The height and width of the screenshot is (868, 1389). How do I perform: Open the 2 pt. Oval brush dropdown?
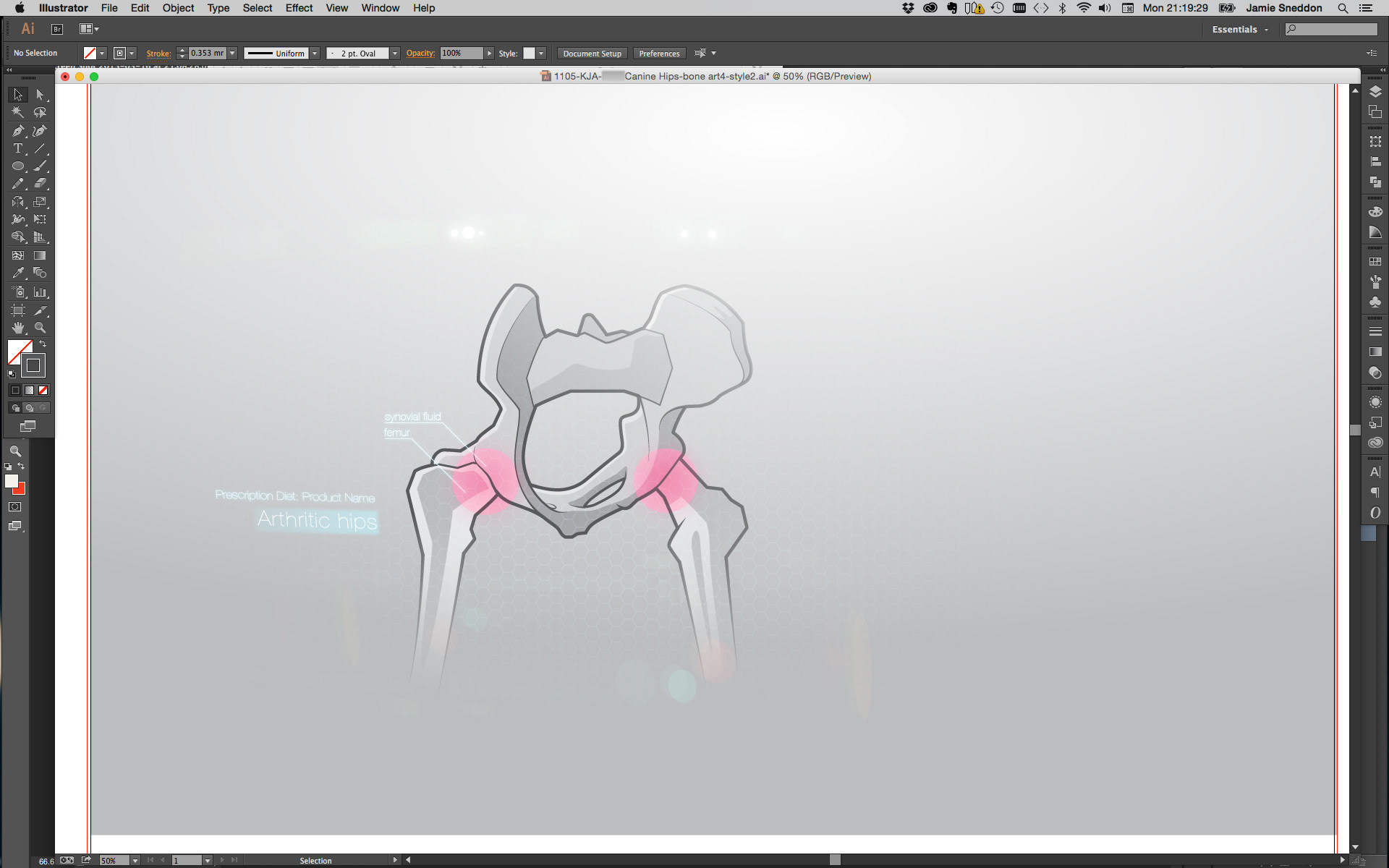(x=394, y=54)
